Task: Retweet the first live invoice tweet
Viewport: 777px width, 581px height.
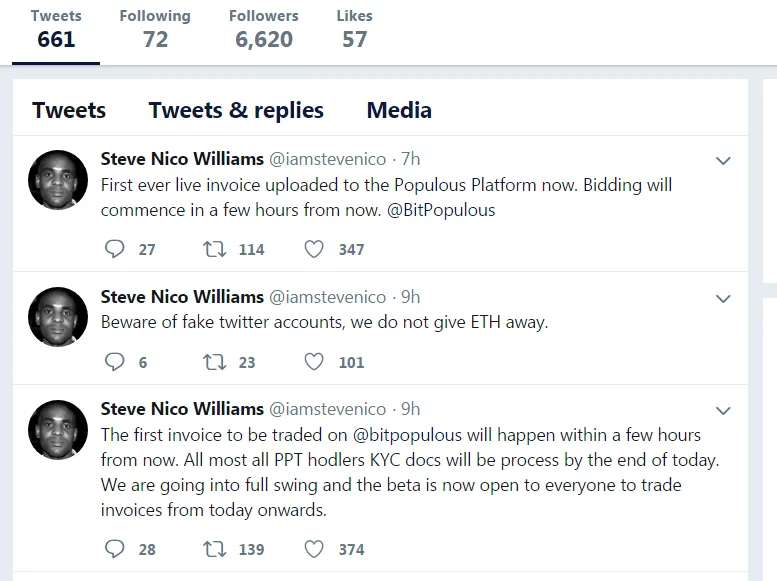Action: tap(215, 248)
